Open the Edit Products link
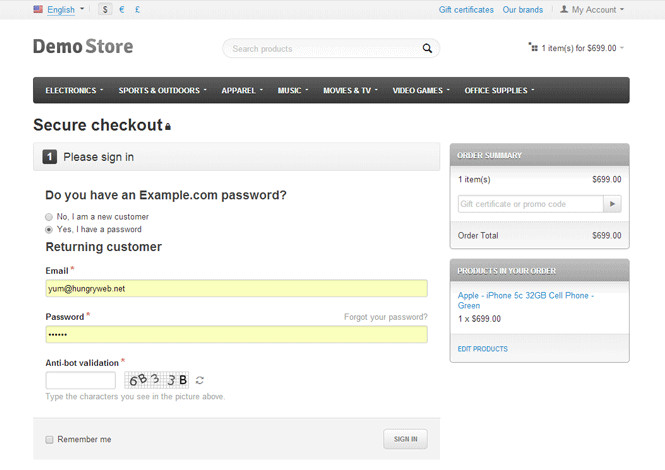Screen dimensions: 665x470 [482, 349]
